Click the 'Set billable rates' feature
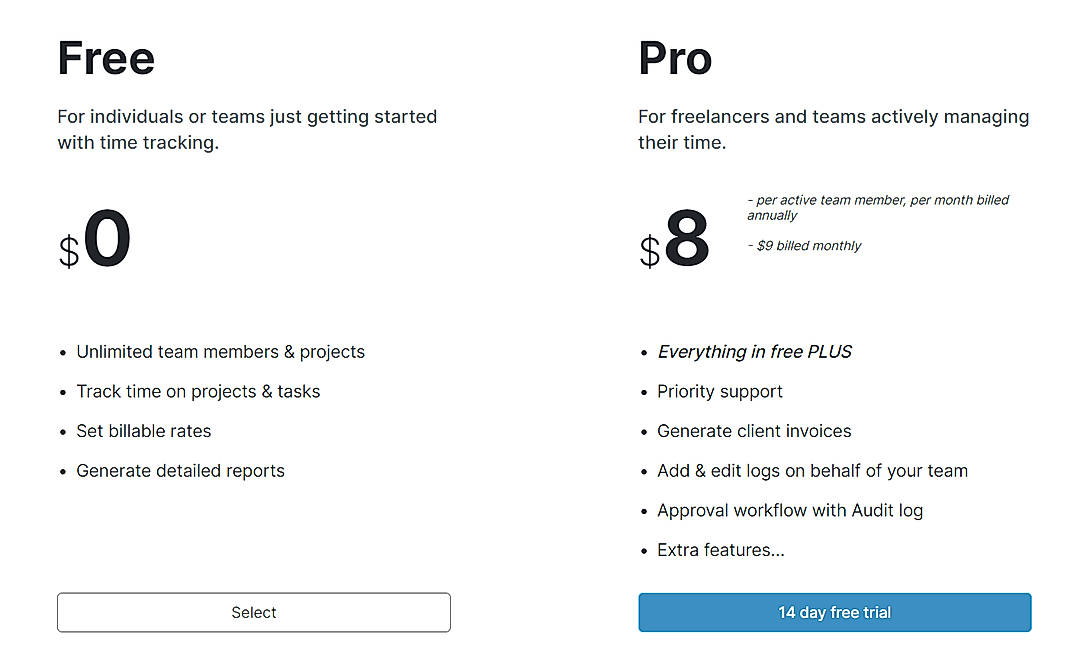The image size is (1070, 669). point(143,431)
